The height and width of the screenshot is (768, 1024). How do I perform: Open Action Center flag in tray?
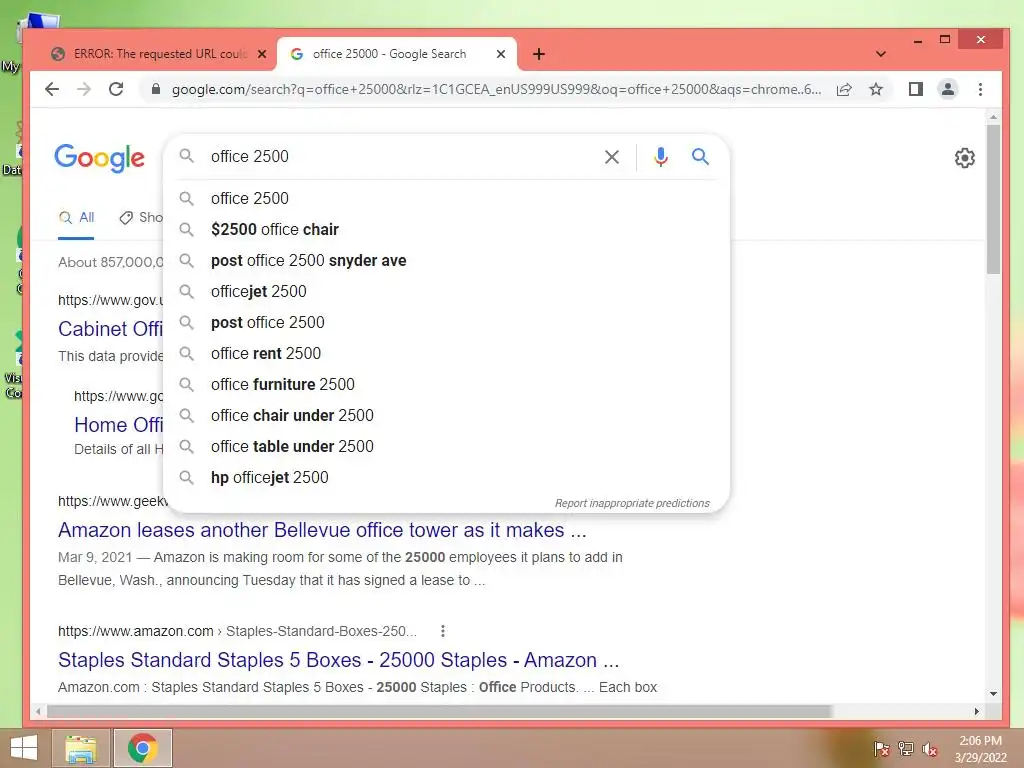click(881, 748)
